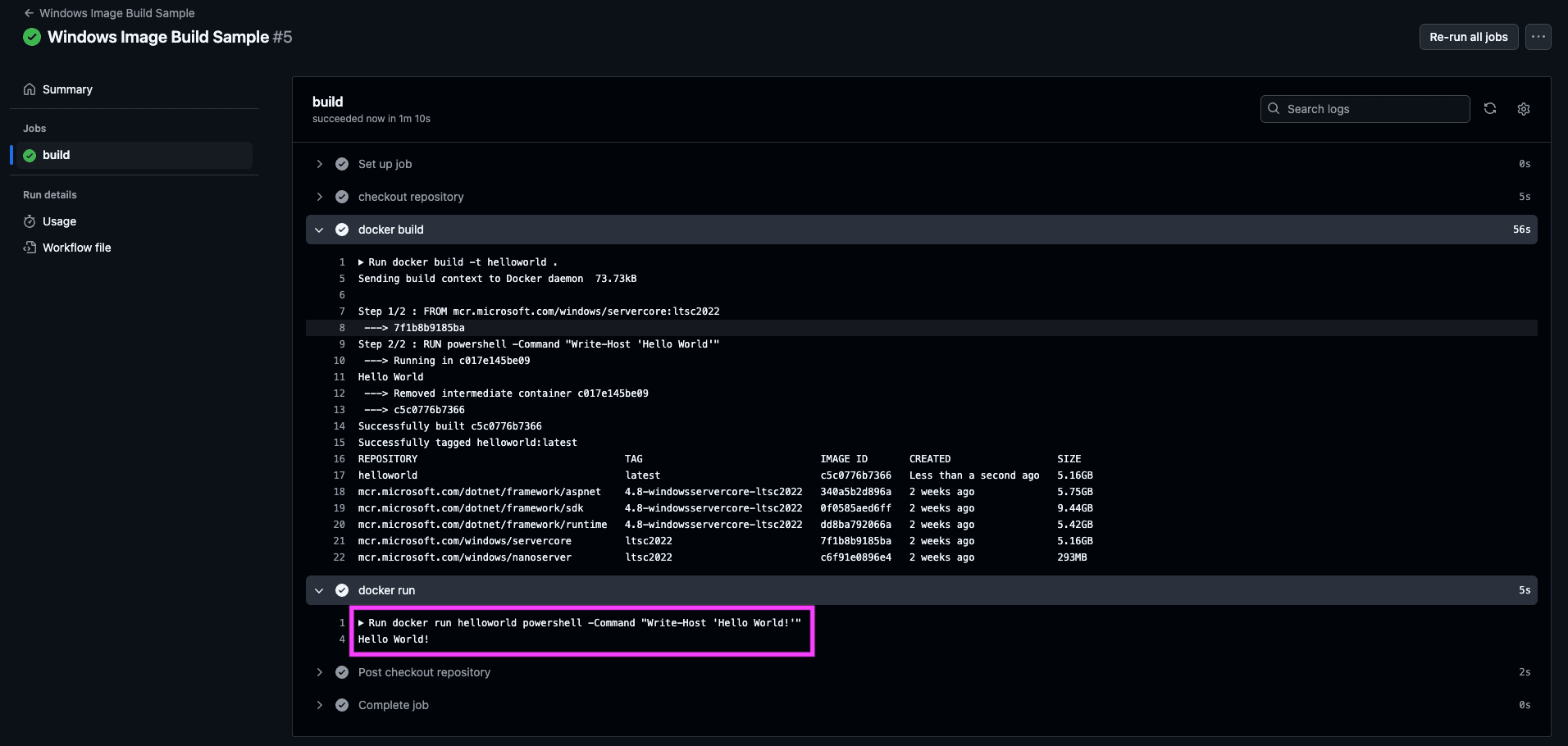Click the 'succeeded now in 1m 10s' text
Viewport: 1568px width, 746px height.
pyautogui.click(x=371, y=119)
